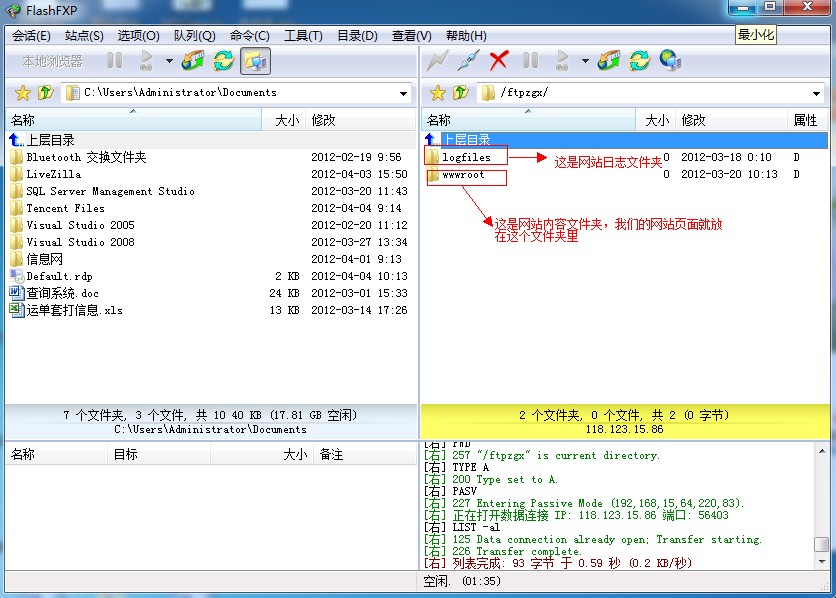This screenshot has width=836, height=598.
Task: Click the local transfer queue icon
Action: coord(193,61)
